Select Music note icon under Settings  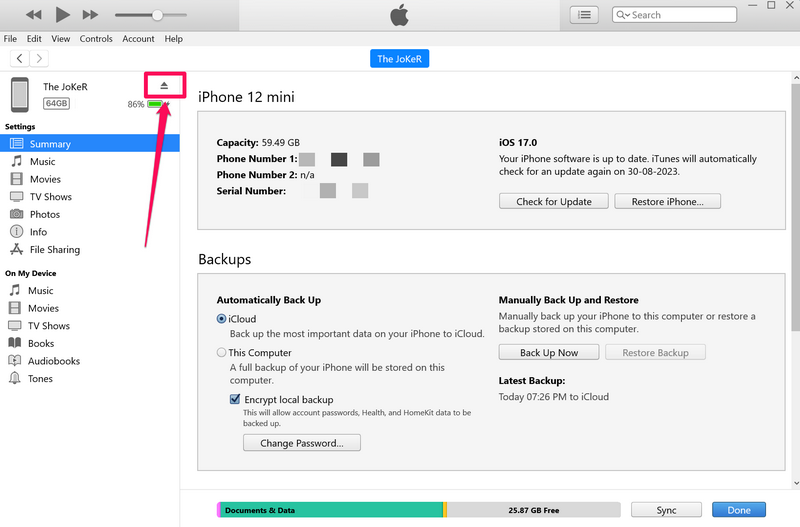click(x=17, y=161)
